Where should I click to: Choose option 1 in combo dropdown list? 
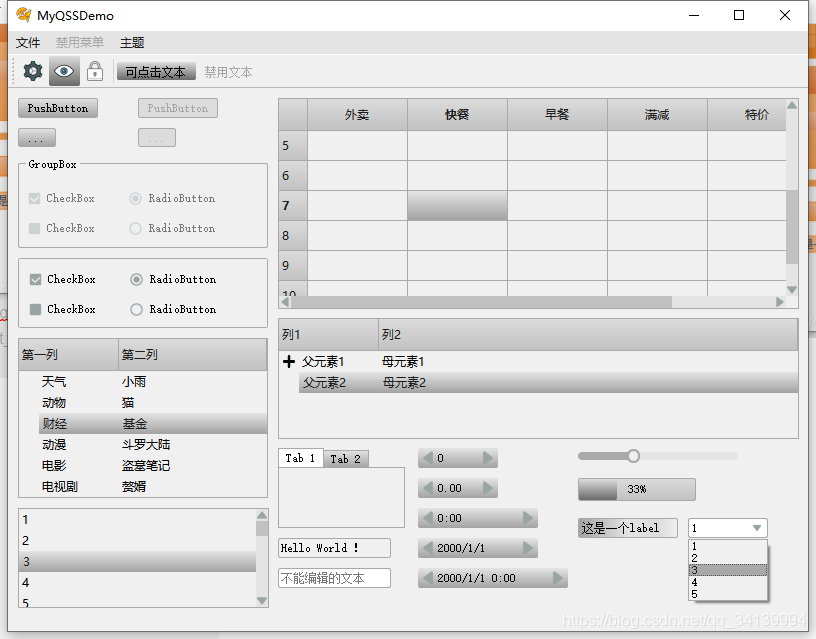click(728, 546)
